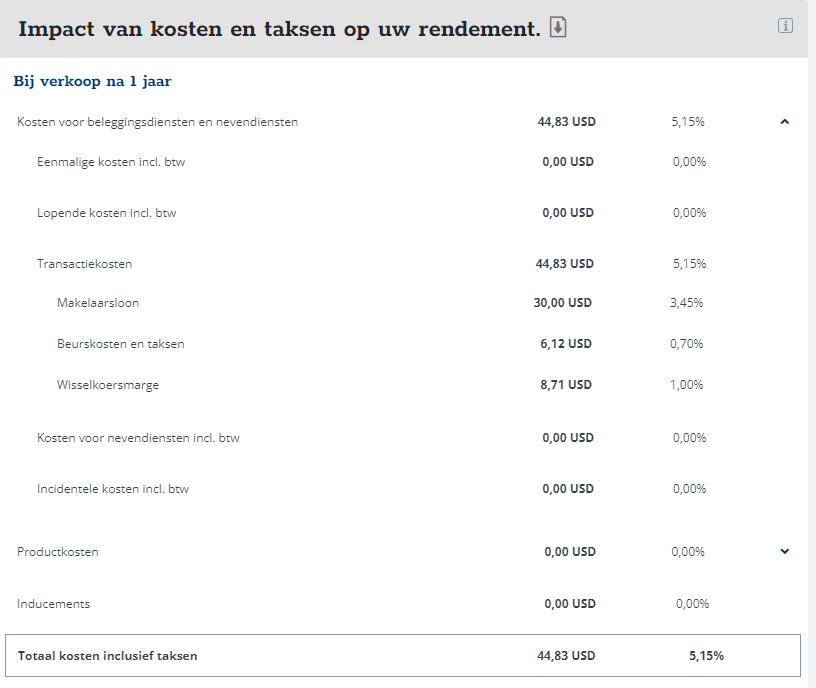Click the Productkosten row label
The height and width of the screenshot is (688, 816).
click(x=58, y=552)
